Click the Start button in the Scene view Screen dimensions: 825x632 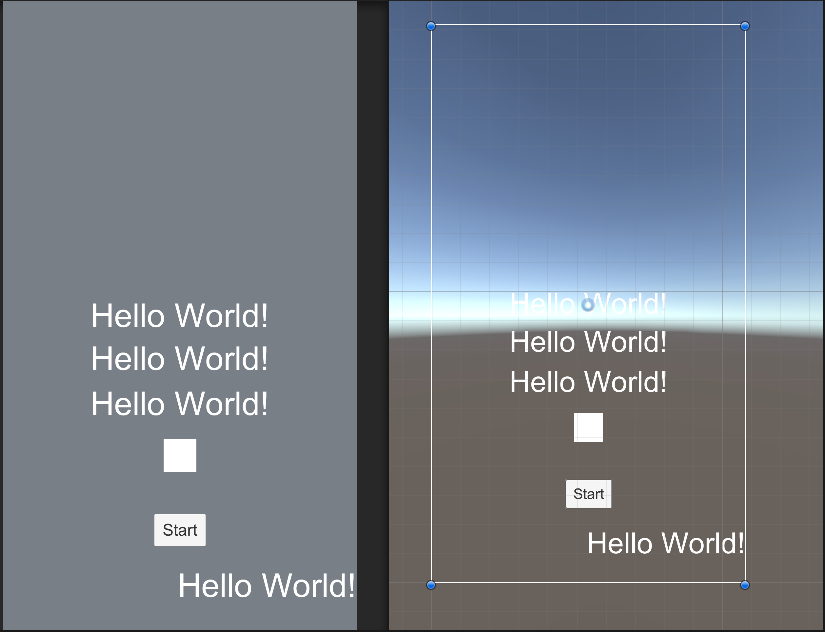tap(588, 494)
